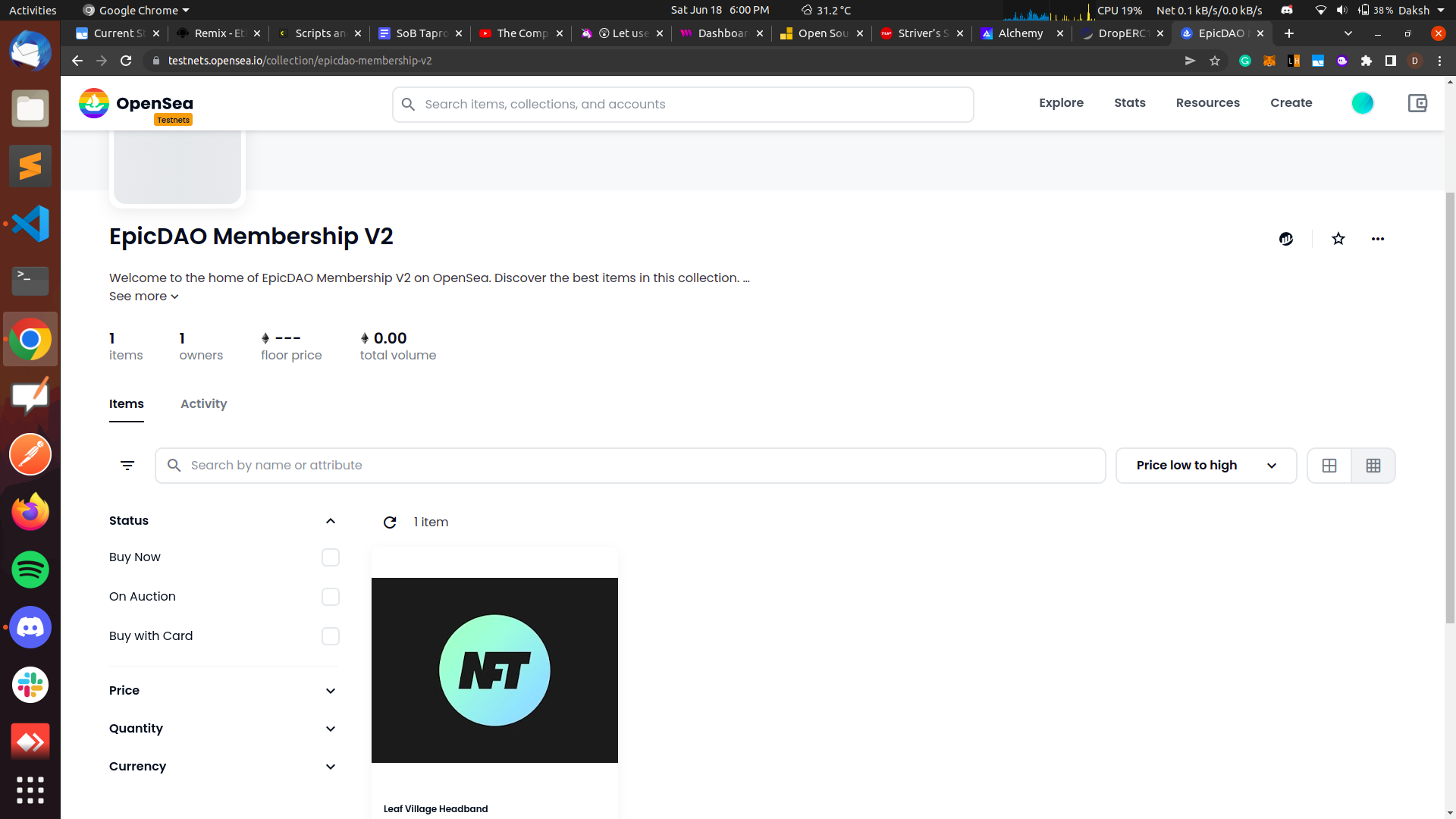Expand the Quantity filter section
The width and height of the screenshot is (1456, 819).
click(223, 729)
